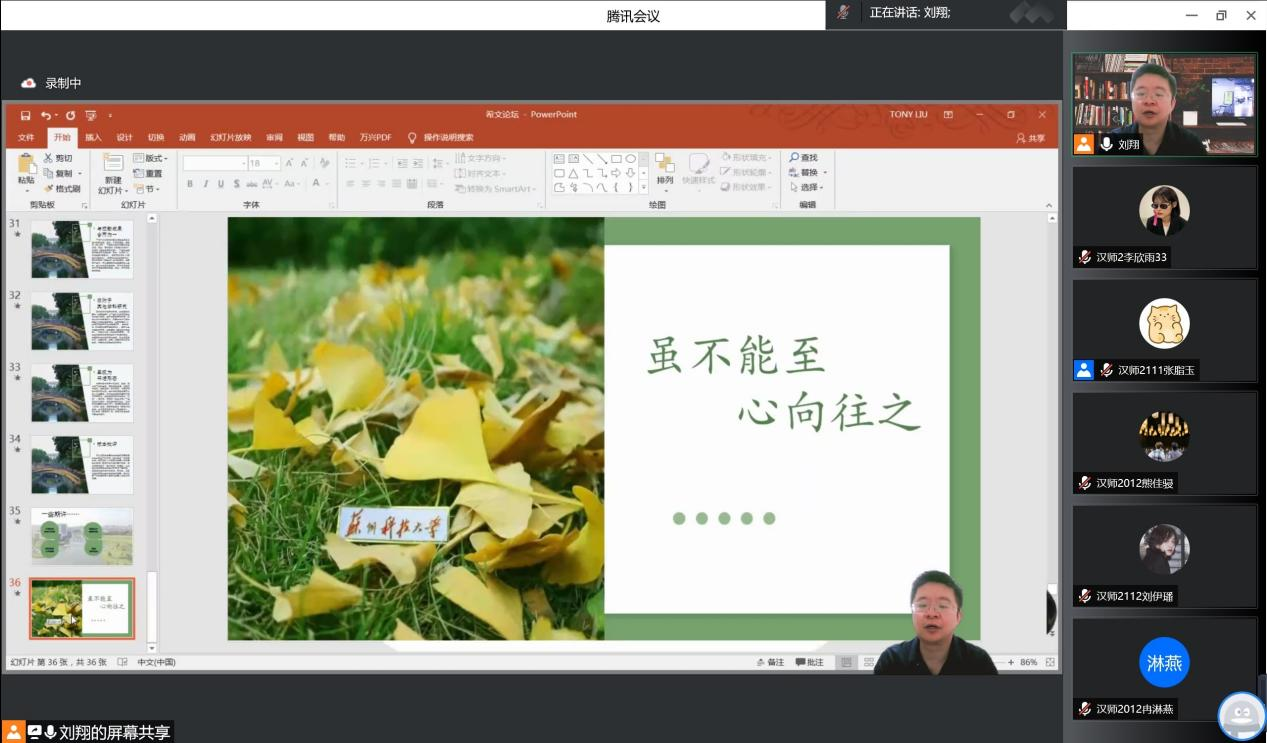Cut selection with 剪切
This screenshot has width=1267, height=743.
[x=58, y=158]
